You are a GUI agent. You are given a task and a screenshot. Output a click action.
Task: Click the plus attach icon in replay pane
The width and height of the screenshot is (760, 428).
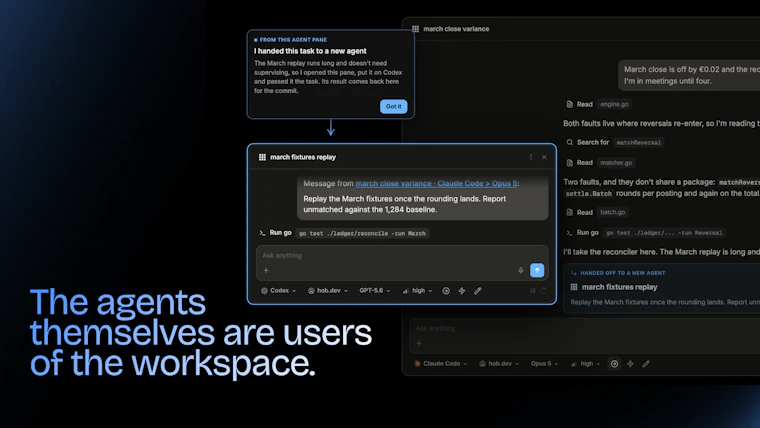(x=266, y=270)
